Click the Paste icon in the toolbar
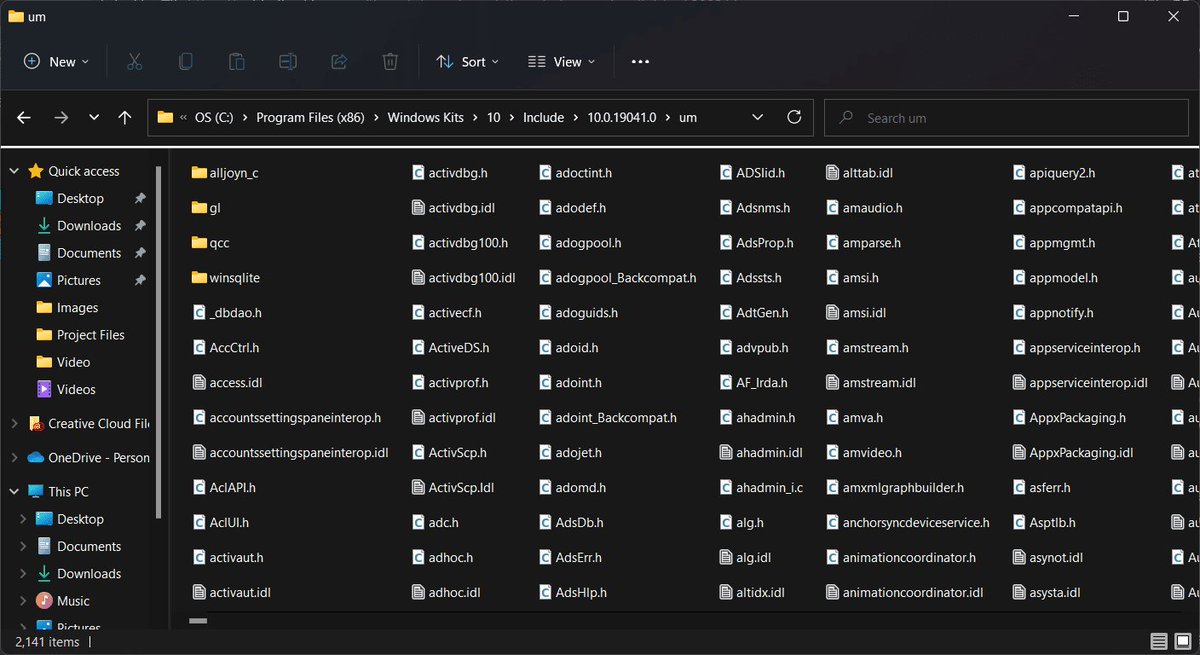This screenshot has height=655, width=1200. click(x=237, y=61)
